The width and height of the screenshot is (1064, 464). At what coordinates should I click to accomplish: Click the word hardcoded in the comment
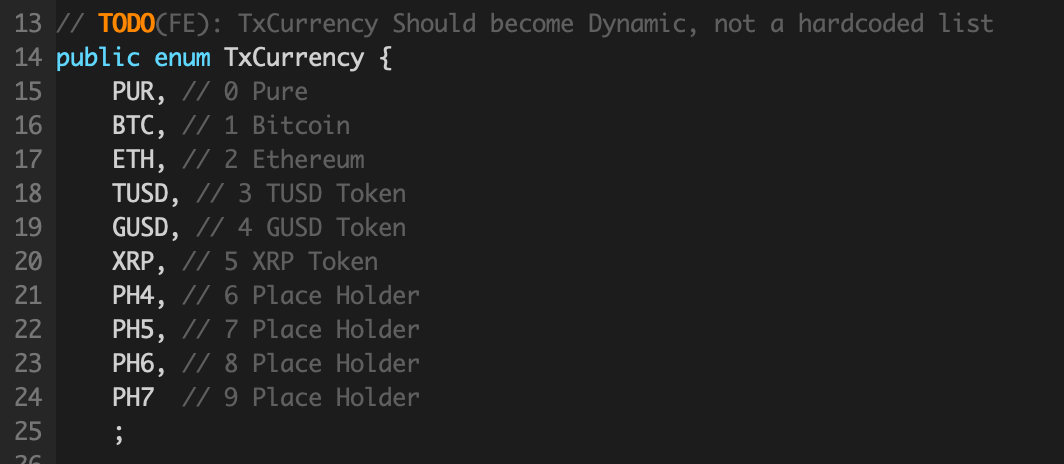860,24
